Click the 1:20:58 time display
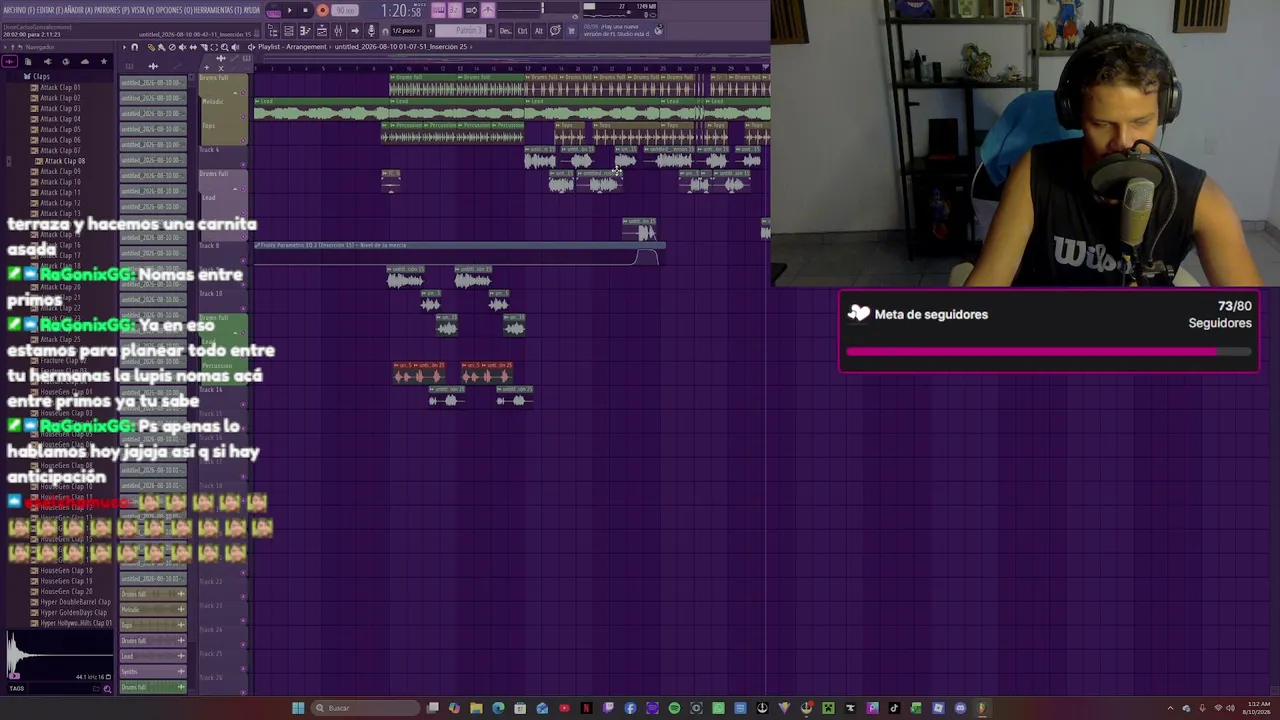 400,11
